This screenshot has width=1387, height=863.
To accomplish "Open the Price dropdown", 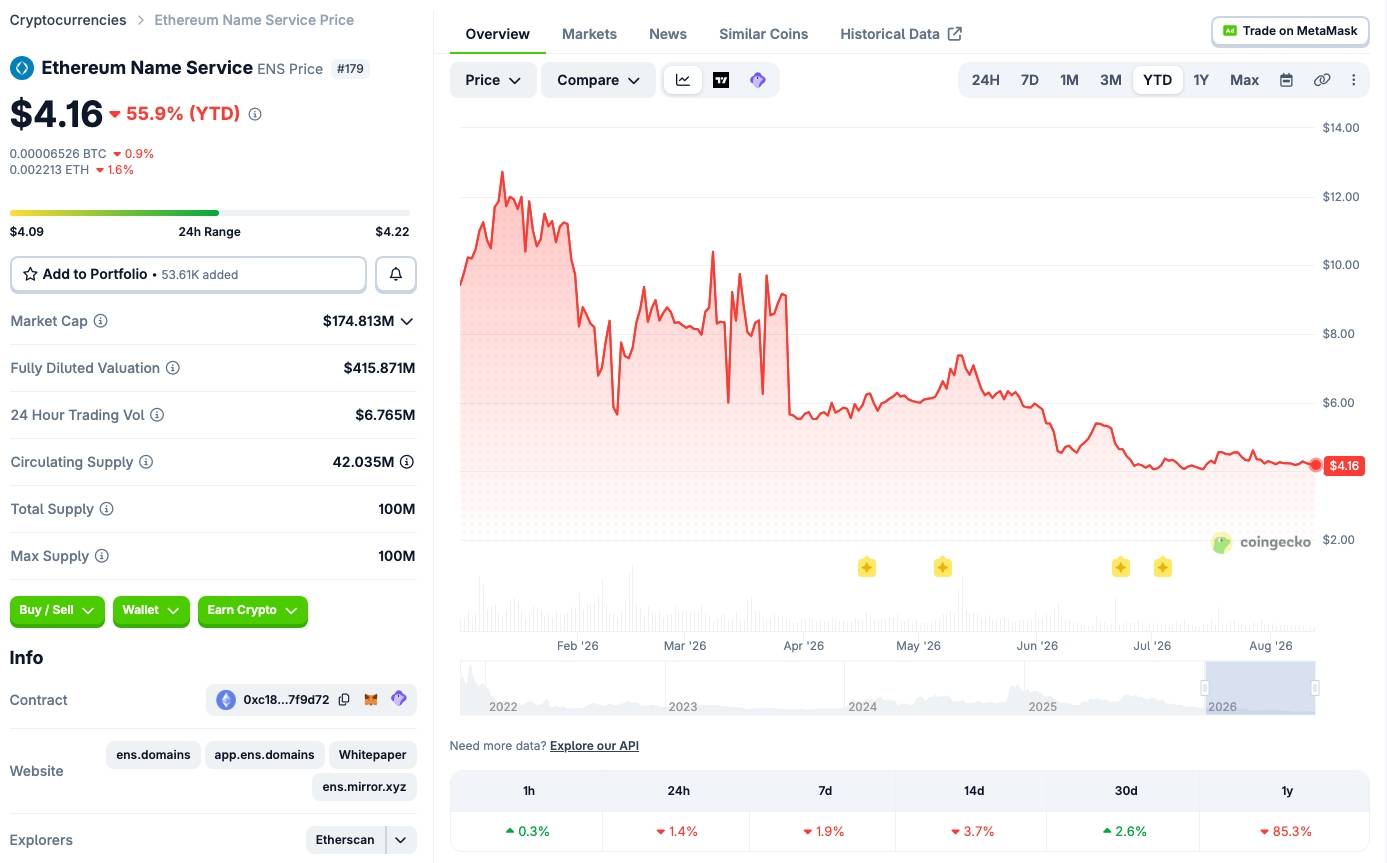I will (x=493, y=80).
